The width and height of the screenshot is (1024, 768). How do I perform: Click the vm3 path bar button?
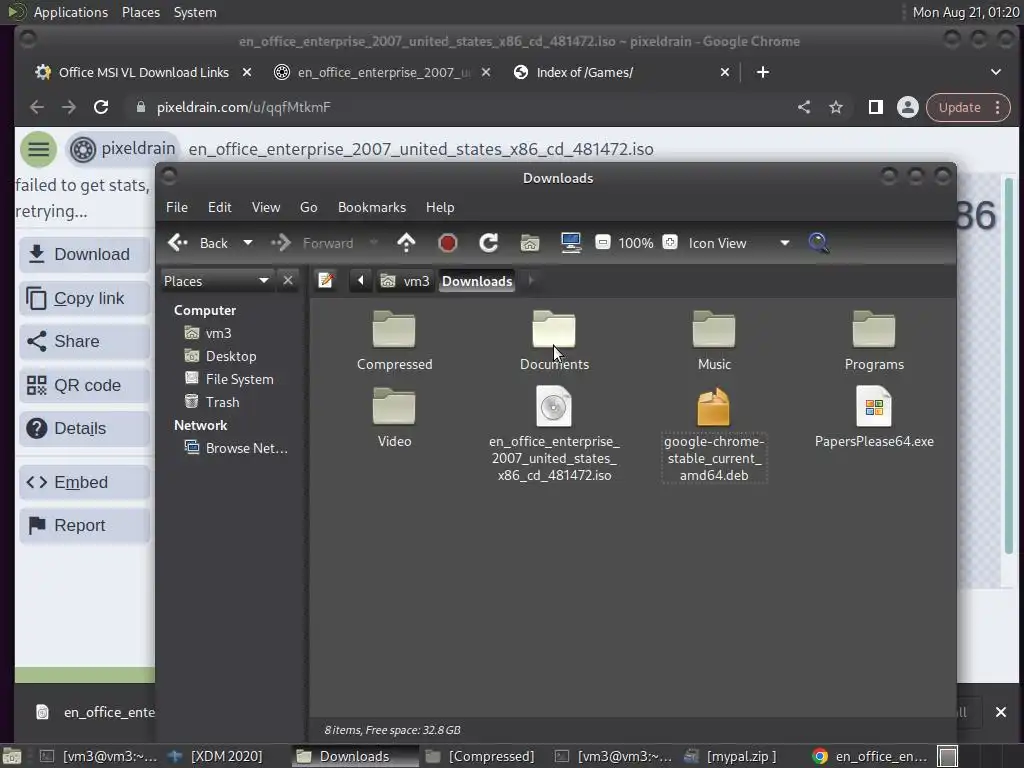pos(406,281)
